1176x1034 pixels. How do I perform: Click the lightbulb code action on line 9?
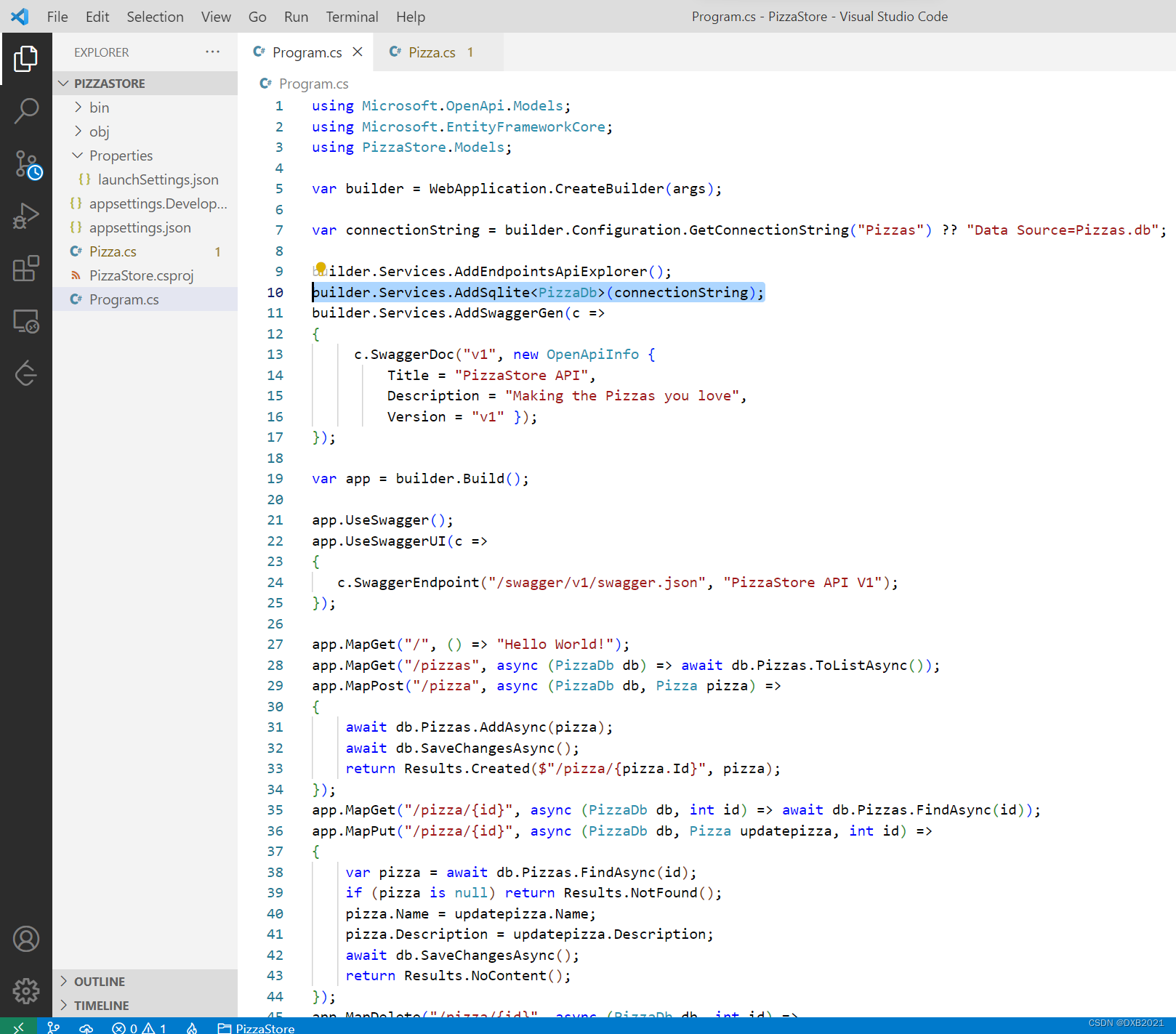[321, 268]
